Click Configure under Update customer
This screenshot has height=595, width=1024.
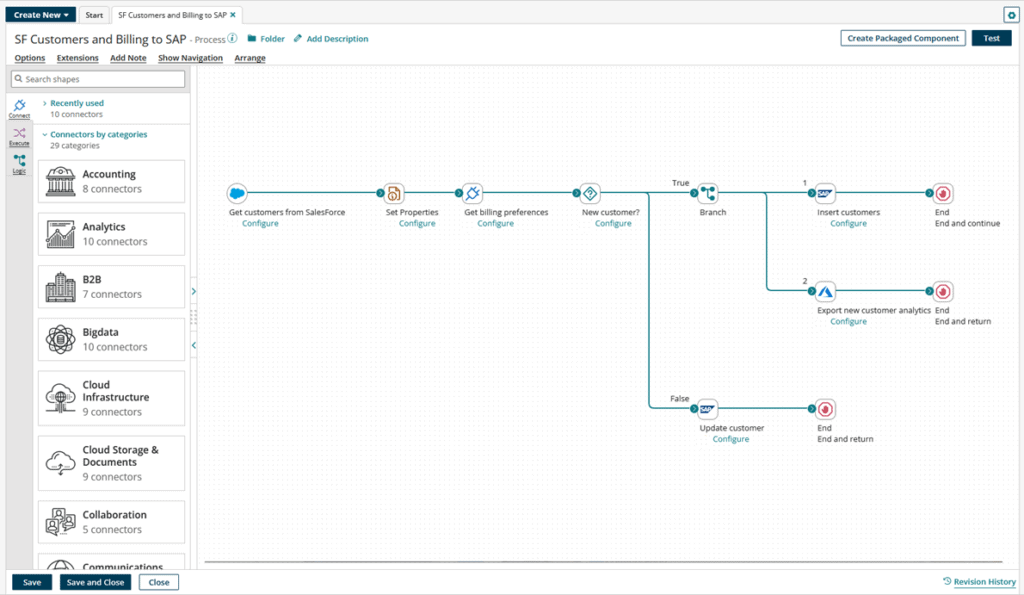(x=731, y=439)
